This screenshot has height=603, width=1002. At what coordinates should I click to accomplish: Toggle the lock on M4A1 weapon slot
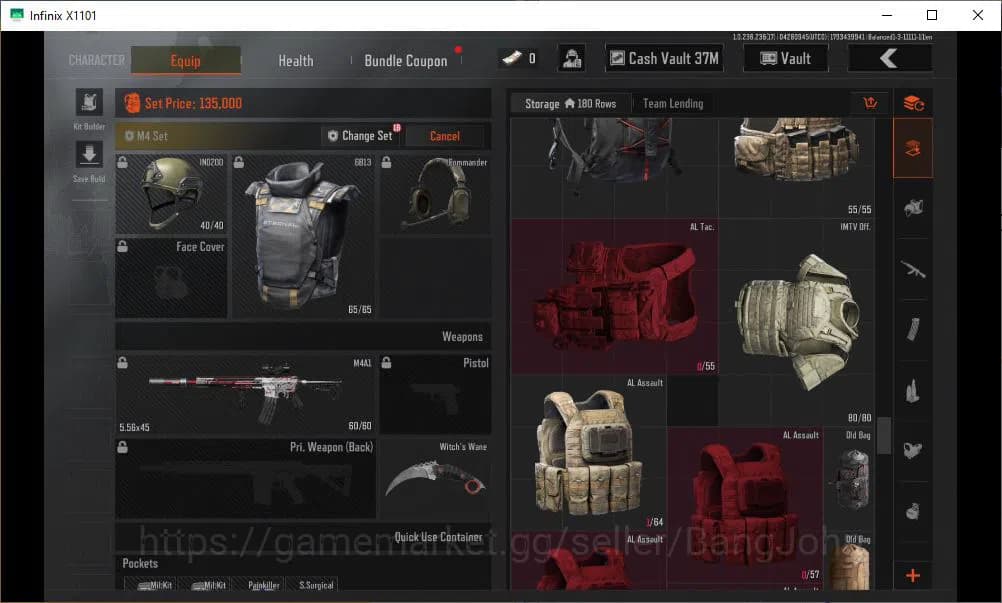click(123, 362)
